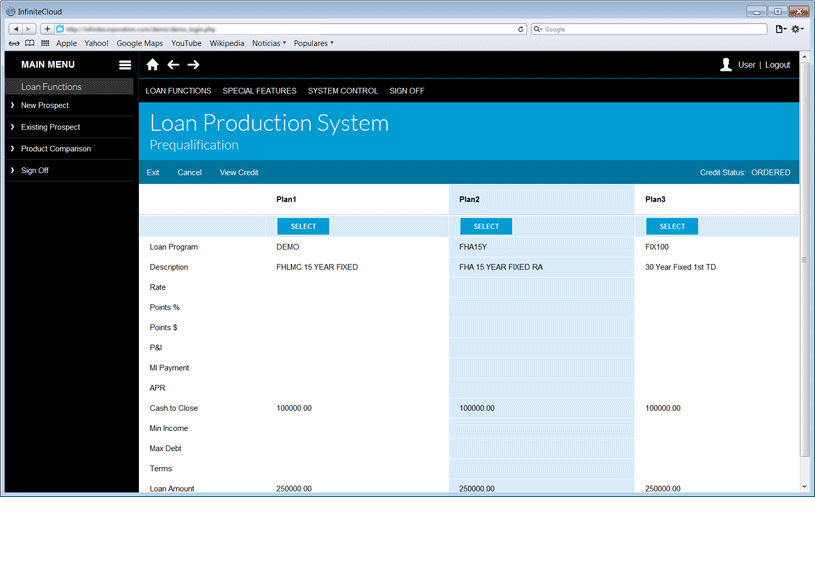Click the hamburger menu icon beside Main Menu

[x=125, y=65]
